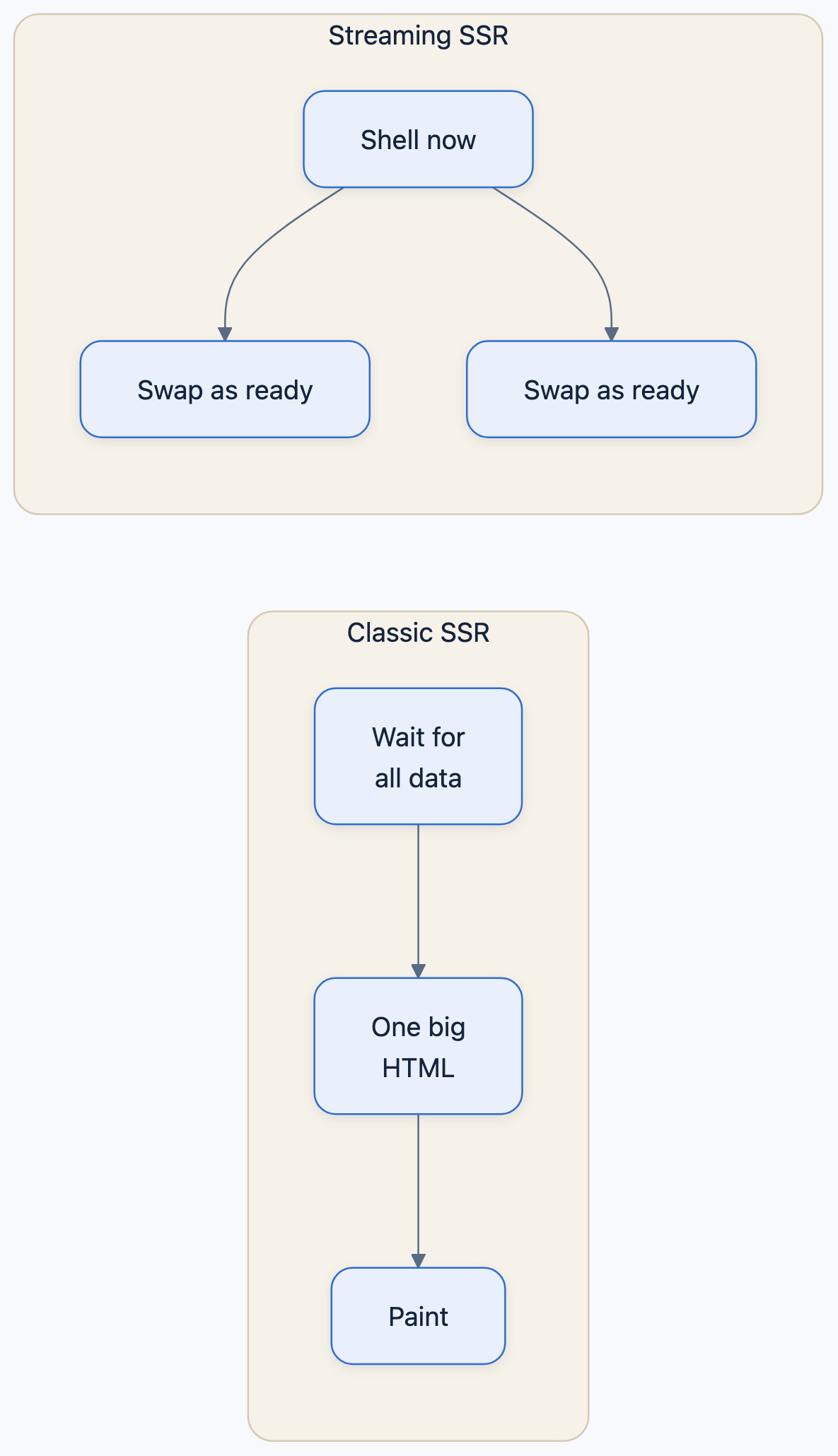
Task: Select the One big HTML node
Action: pos(418,1046)
